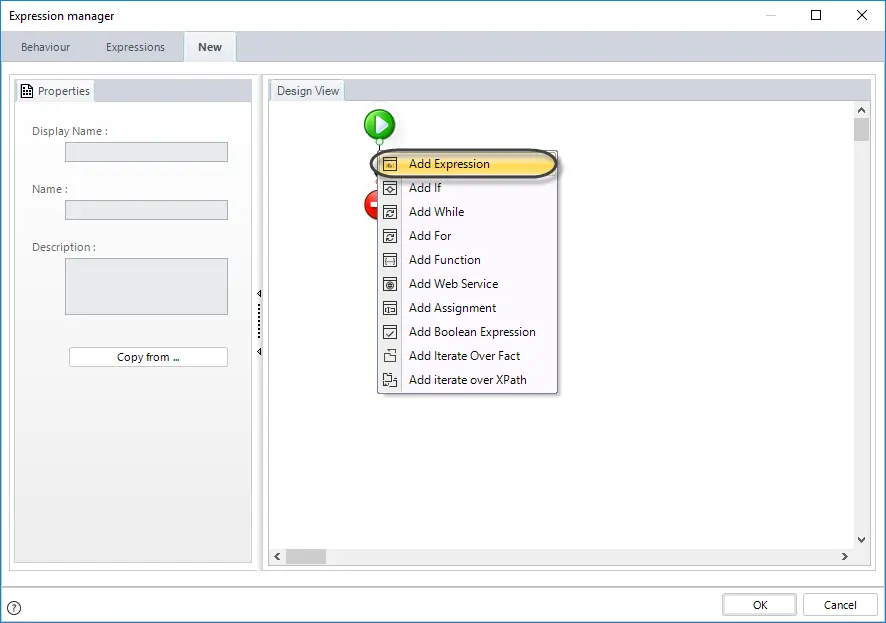The image size is (886, 623).
Task: Click the horizontal scrollbar left arrow
Action: pyautogui.click(x=277, y=556)
